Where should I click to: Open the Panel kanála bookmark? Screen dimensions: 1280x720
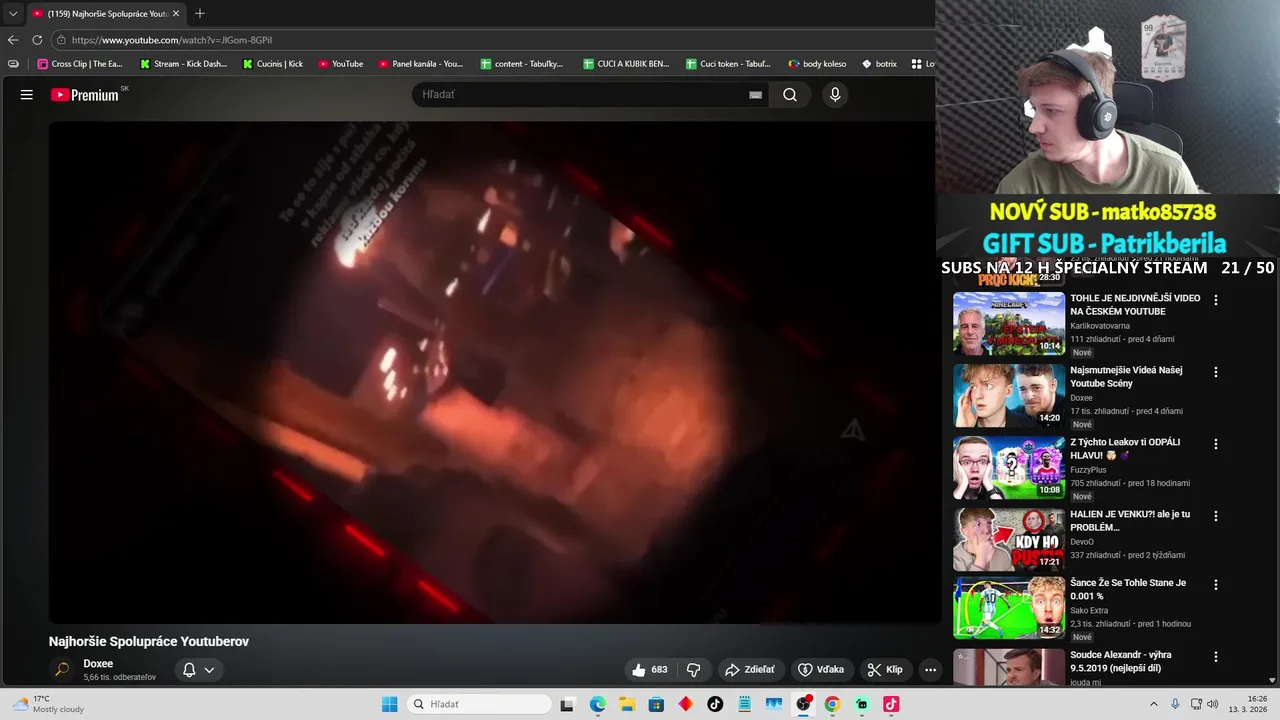point(421,64)
